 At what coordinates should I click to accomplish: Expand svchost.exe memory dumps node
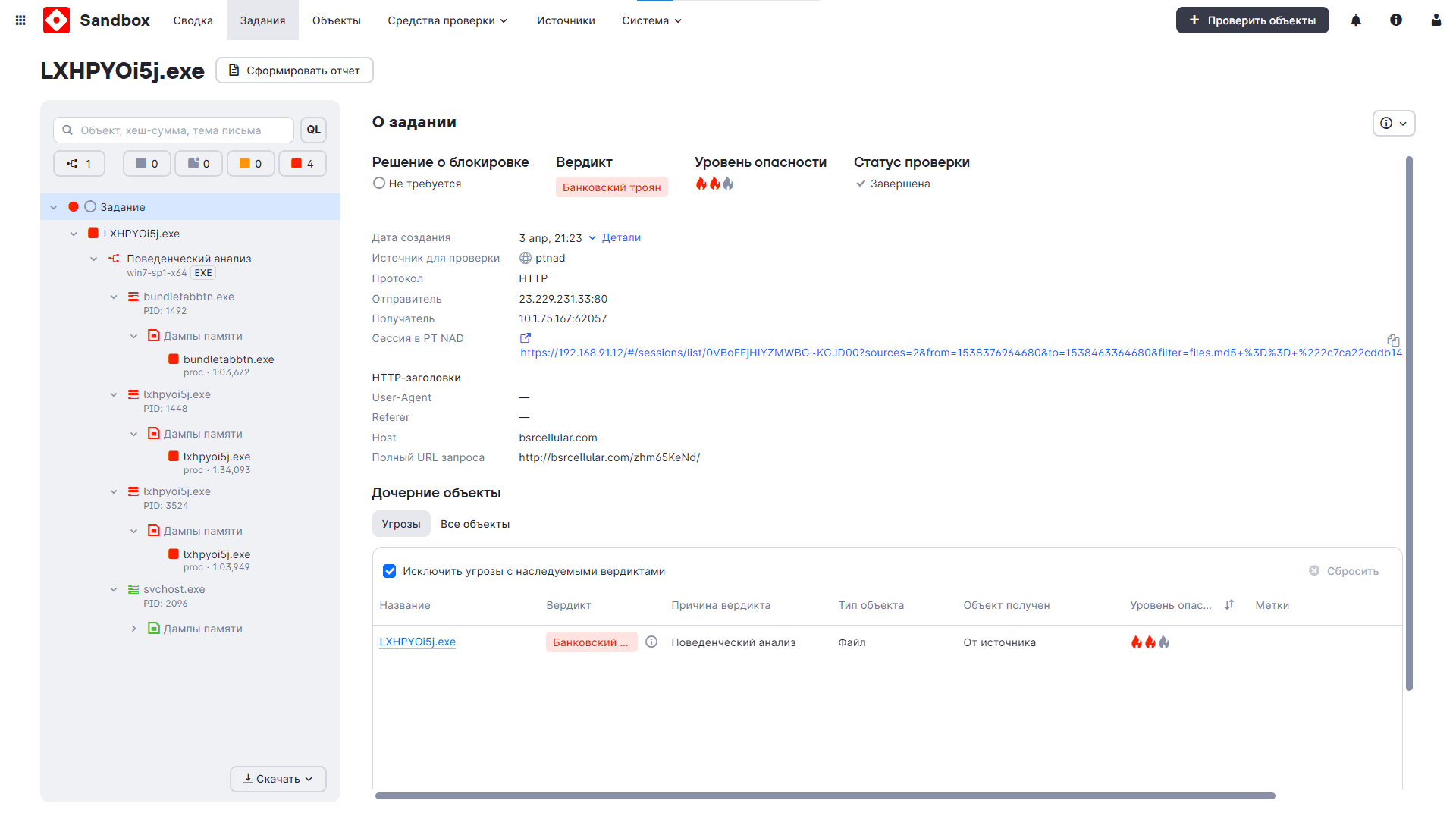tap(134, 629)
